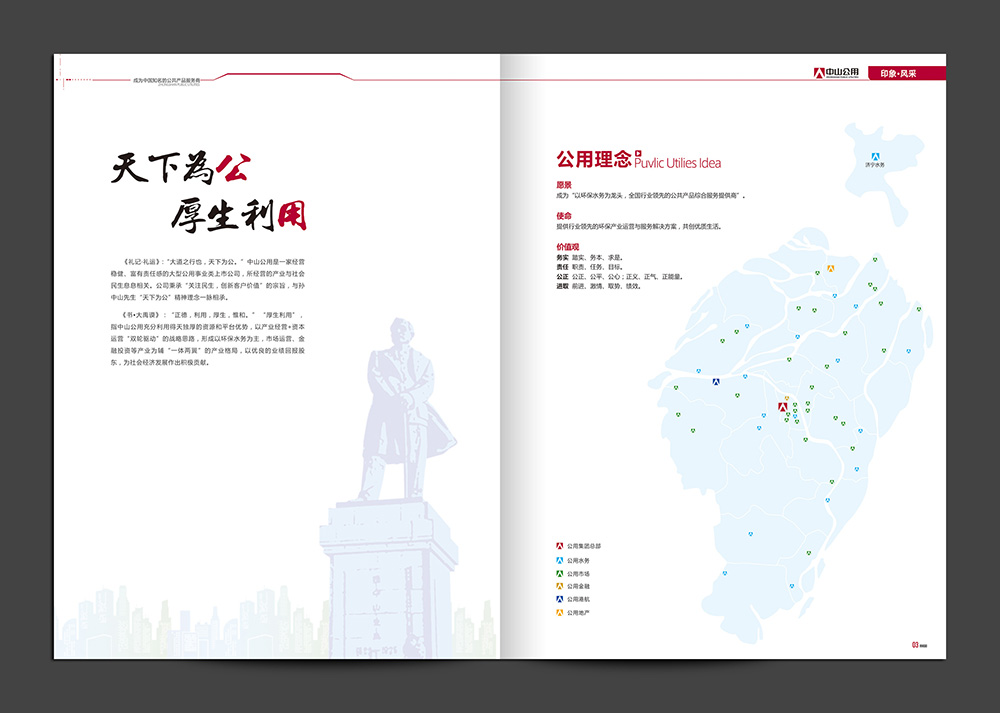Click the paragraph starting with《书·大禹谟》
1000x713 pixels.
coord(208,339)
